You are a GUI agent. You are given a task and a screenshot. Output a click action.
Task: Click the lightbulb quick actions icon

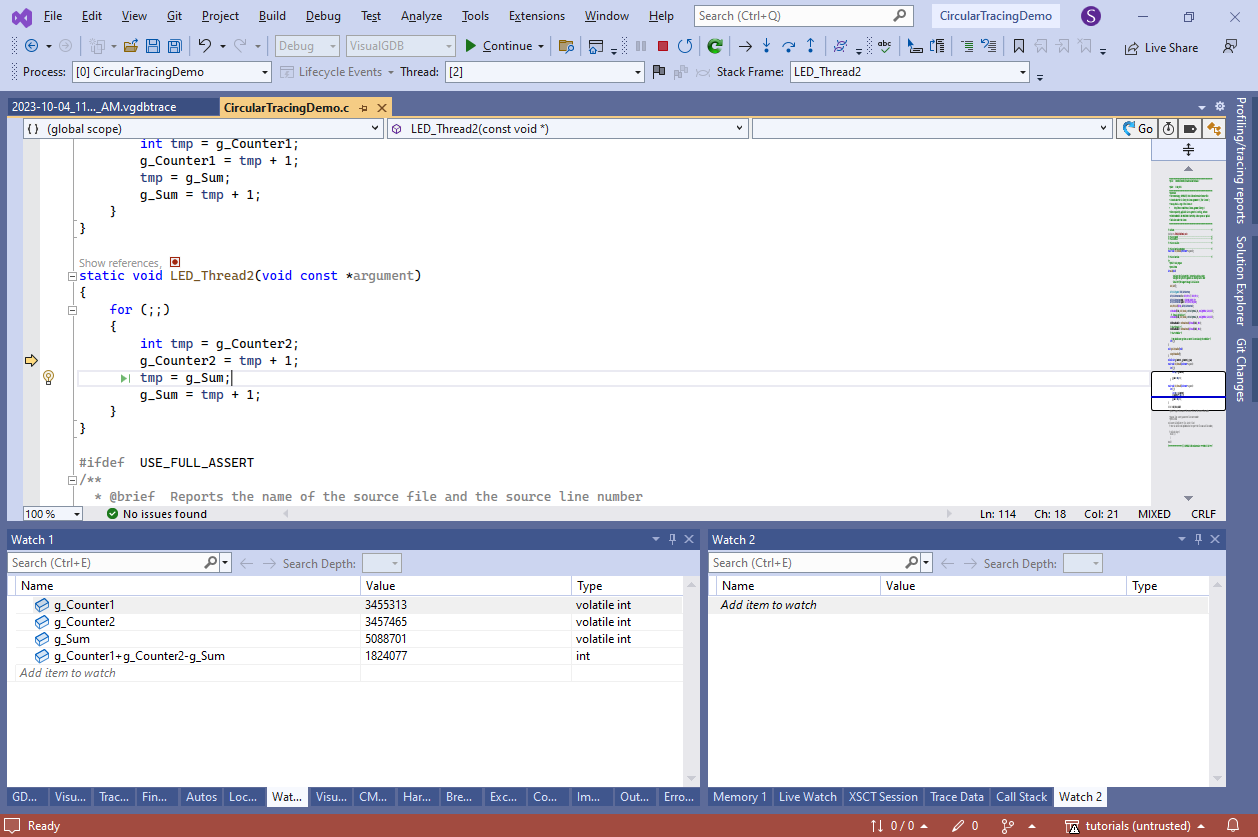coord(48,378)
